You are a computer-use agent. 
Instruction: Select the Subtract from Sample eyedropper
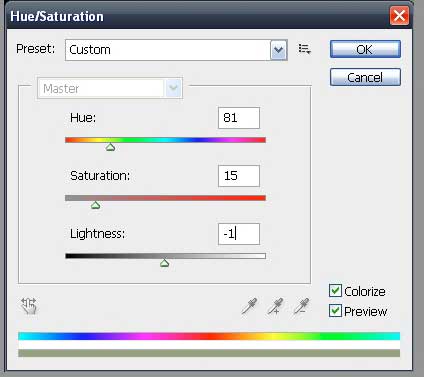pos(301,306)
